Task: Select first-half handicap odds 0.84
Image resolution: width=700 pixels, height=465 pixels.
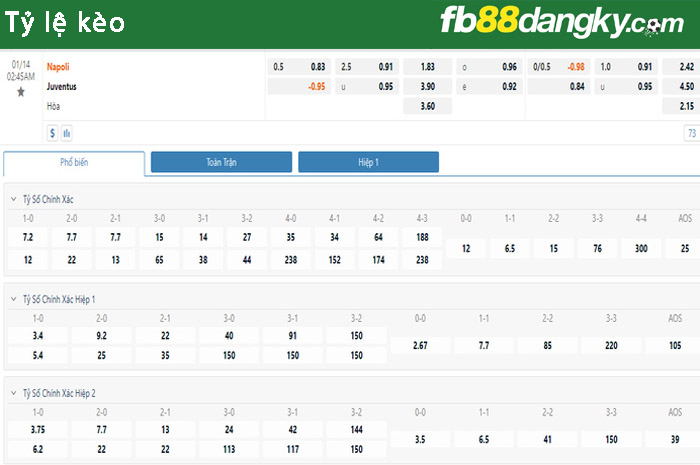Action: click(x=559, y=87)
